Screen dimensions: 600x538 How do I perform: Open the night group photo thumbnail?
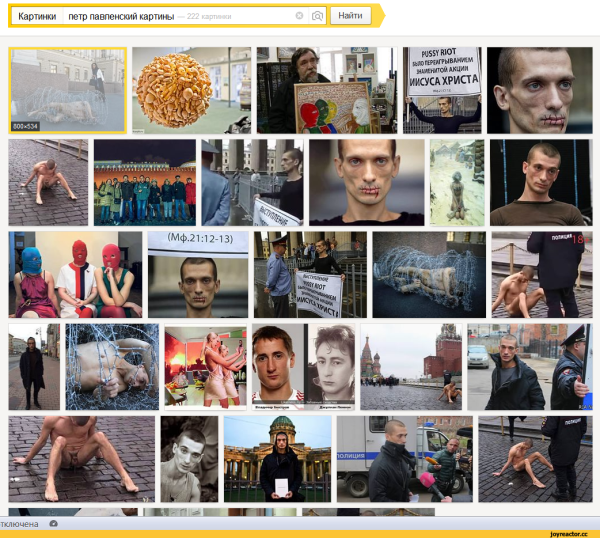(144, 182)
